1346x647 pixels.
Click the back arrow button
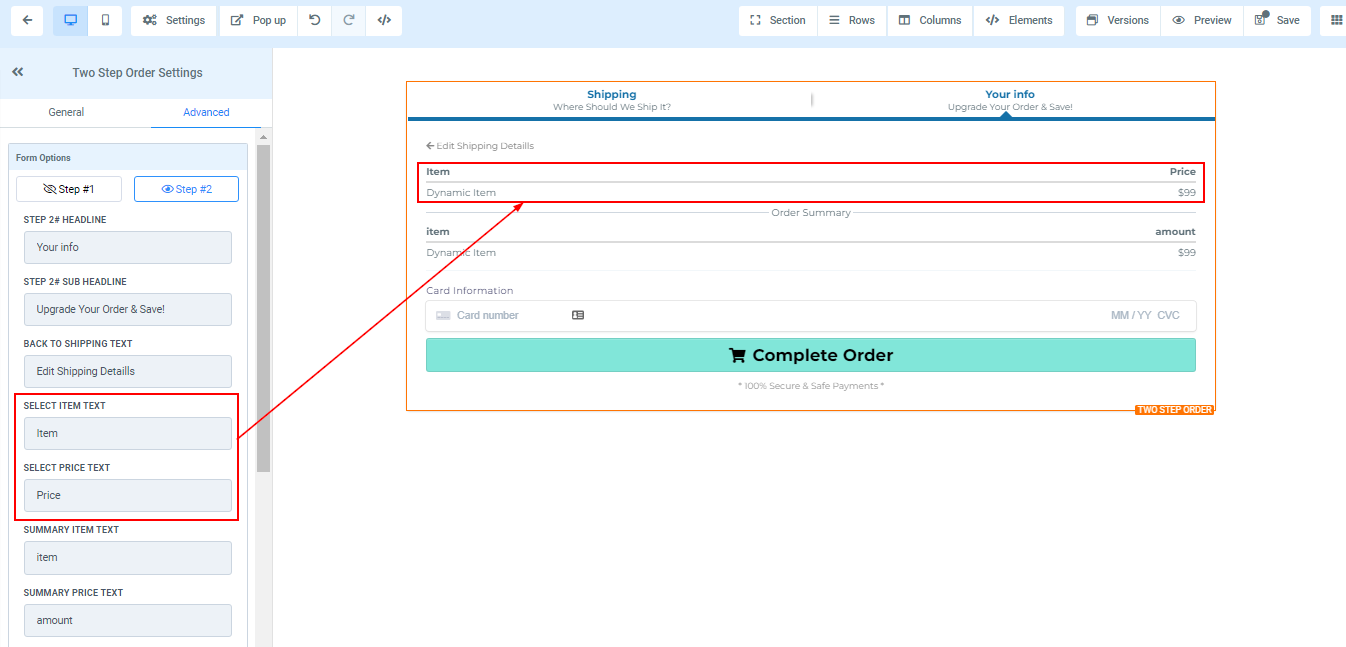27,20
